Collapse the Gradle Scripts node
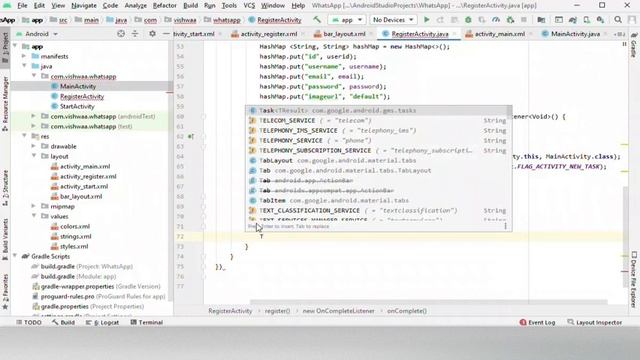This screenshot has width=640, height=360. 15,256
